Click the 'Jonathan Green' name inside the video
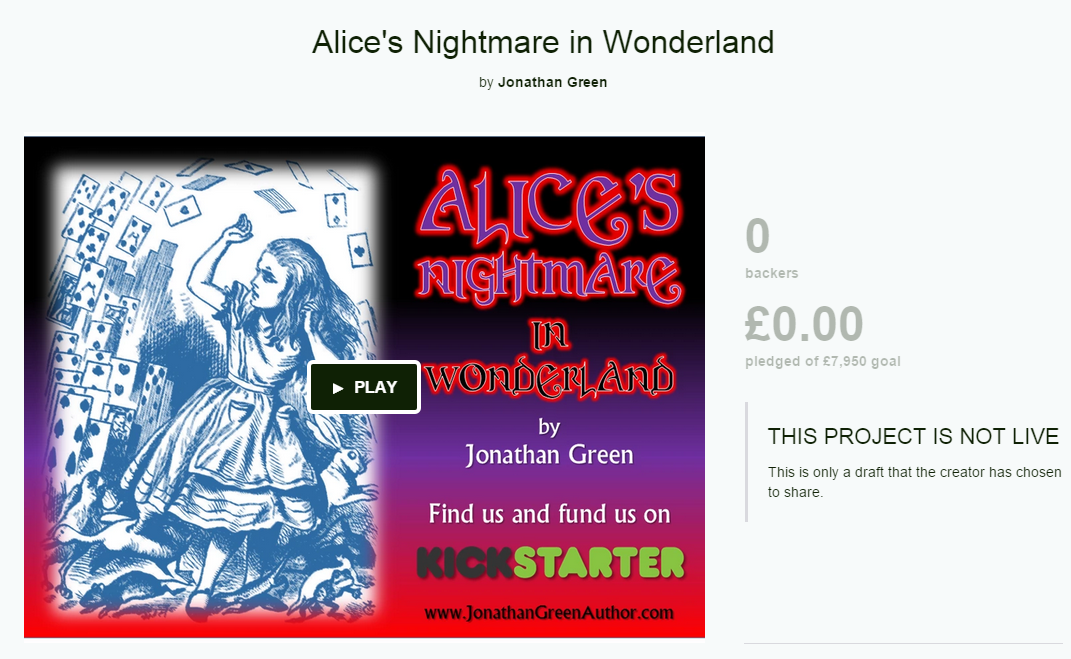 (x=550, y=455)
